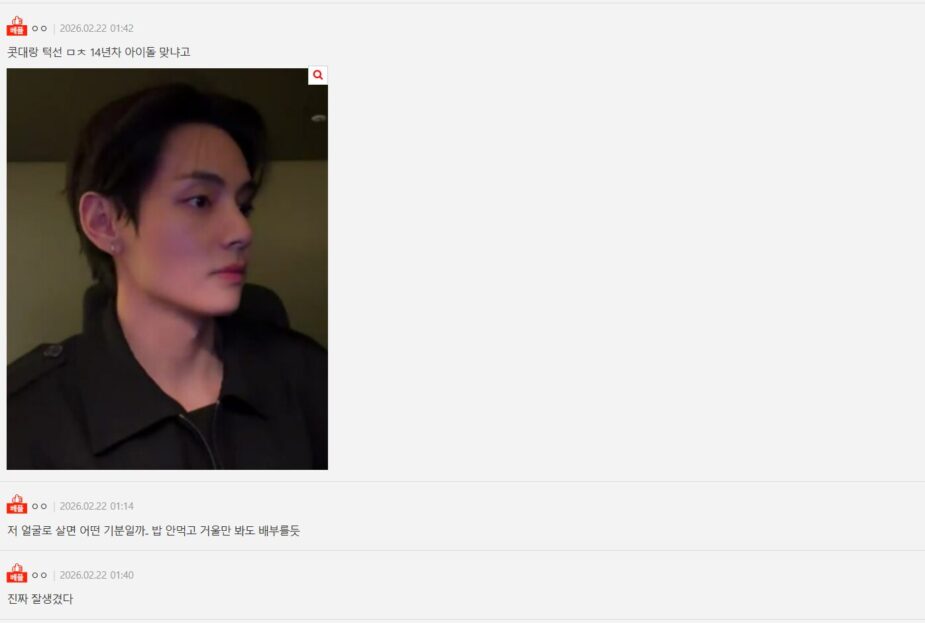Click the stud earring in the photo
Screen dimensions: 925x623
click(x=113, y=248)
